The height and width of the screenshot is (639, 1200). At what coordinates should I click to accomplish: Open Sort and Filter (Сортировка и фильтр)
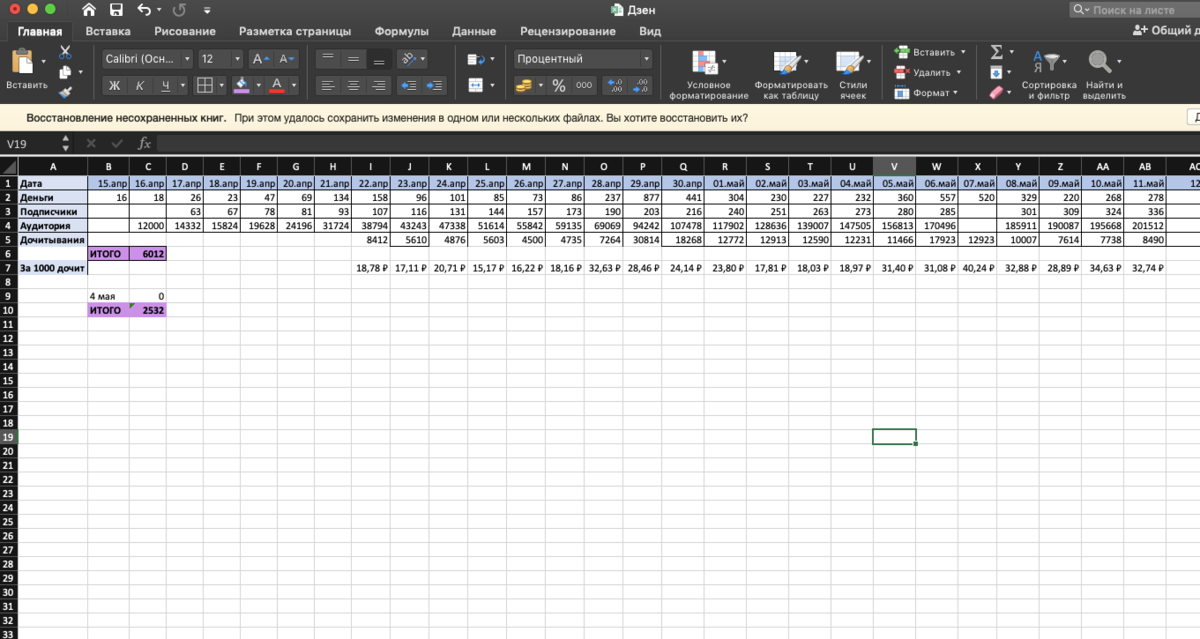1049,75
